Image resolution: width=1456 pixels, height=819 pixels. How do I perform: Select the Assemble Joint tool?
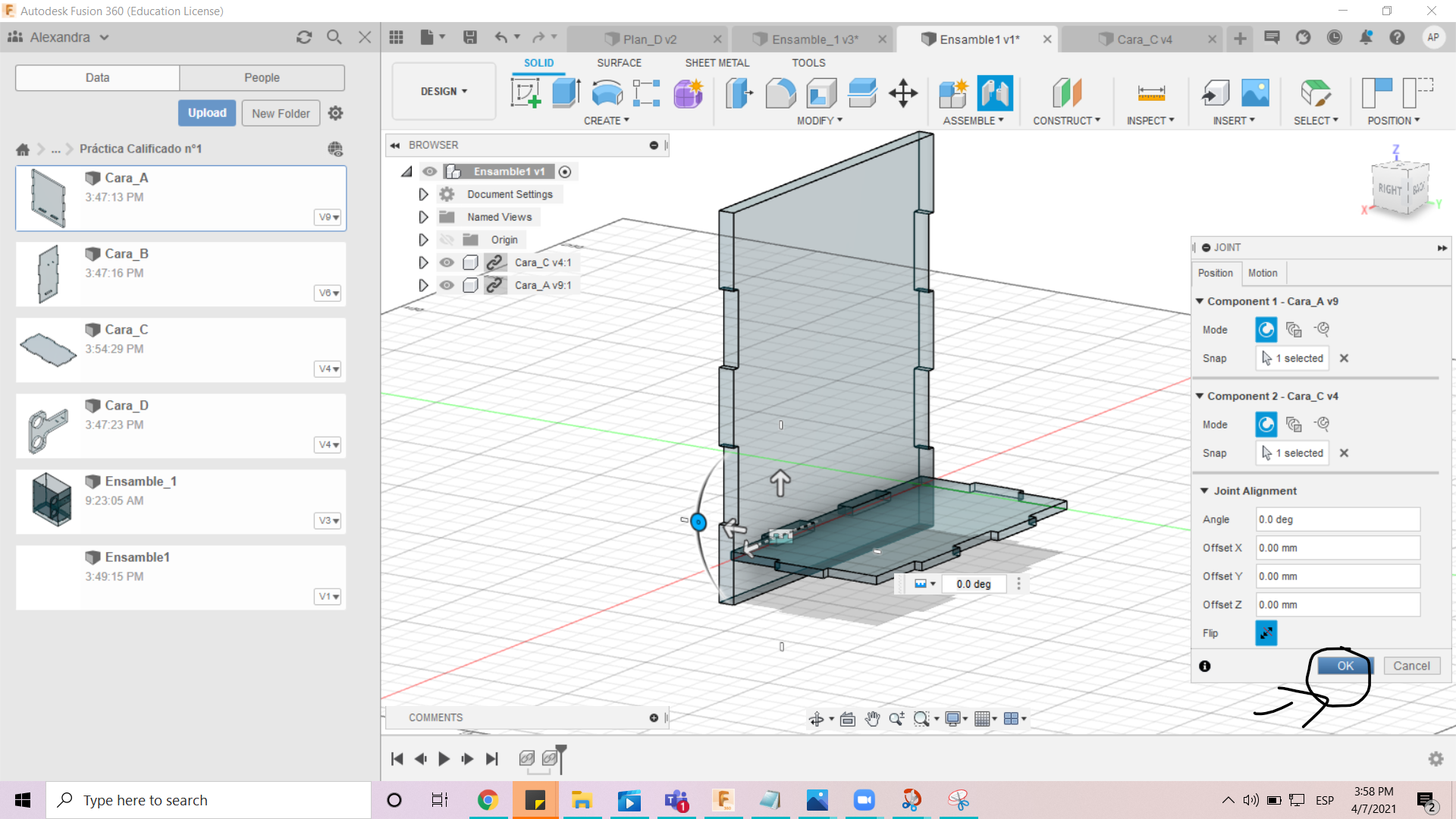click(x=994, y=93)
